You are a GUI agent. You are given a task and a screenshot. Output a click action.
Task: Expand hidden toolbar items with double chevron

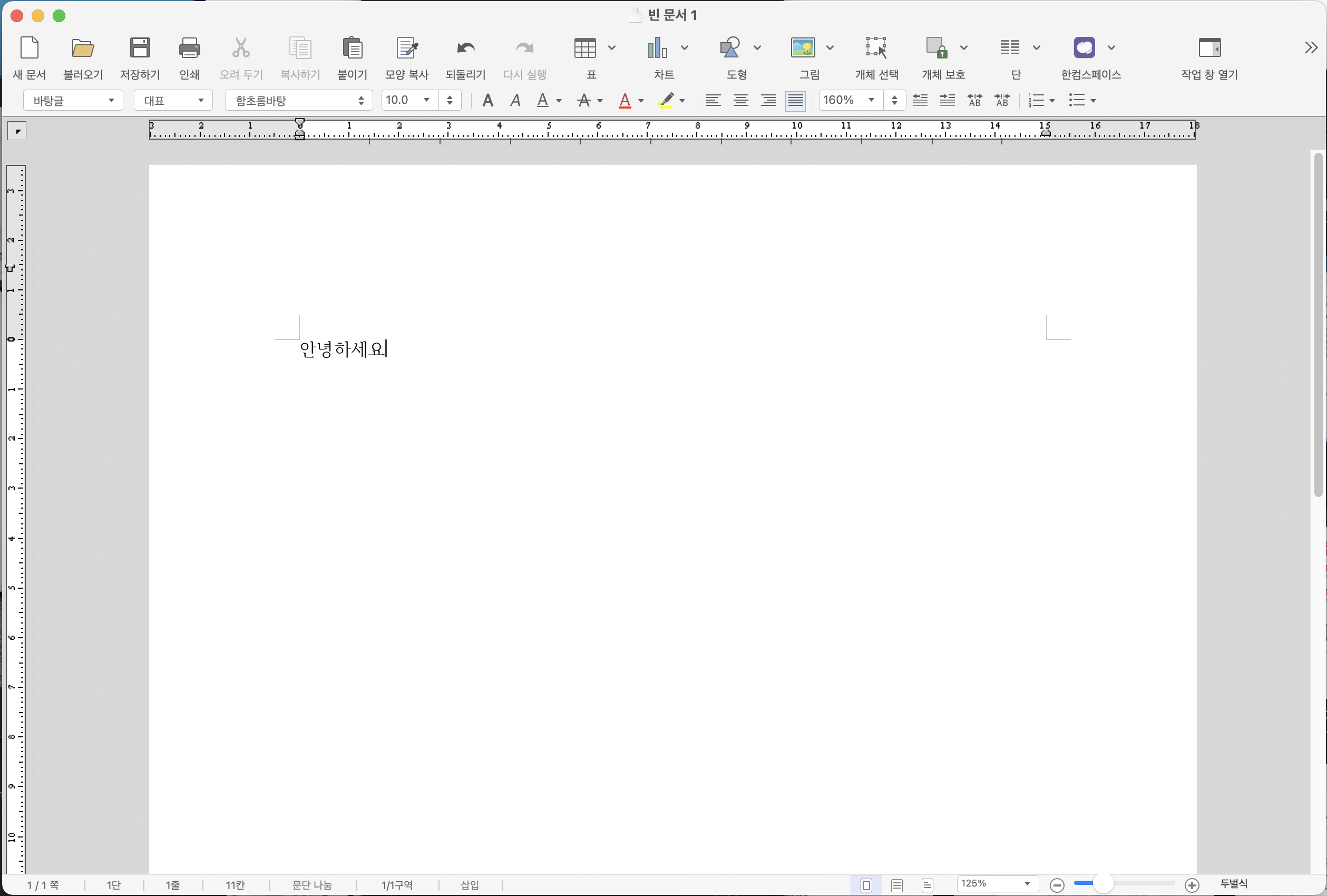(1311, 48)
